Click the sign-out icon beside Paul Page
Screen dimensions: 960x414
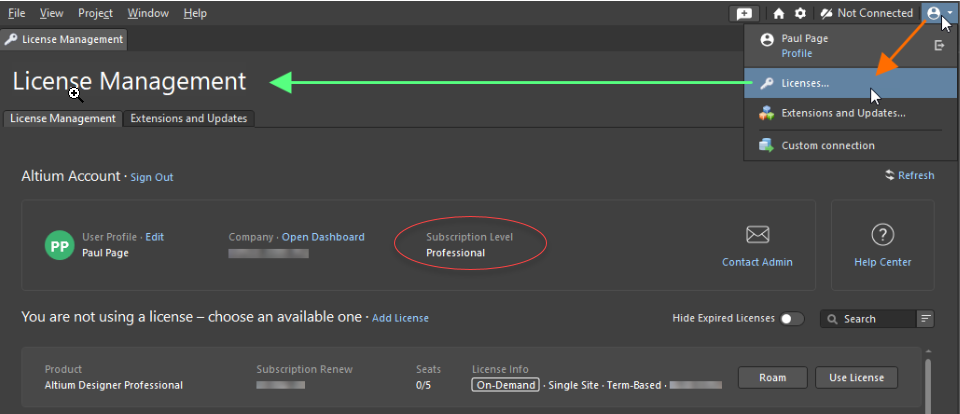938,45
